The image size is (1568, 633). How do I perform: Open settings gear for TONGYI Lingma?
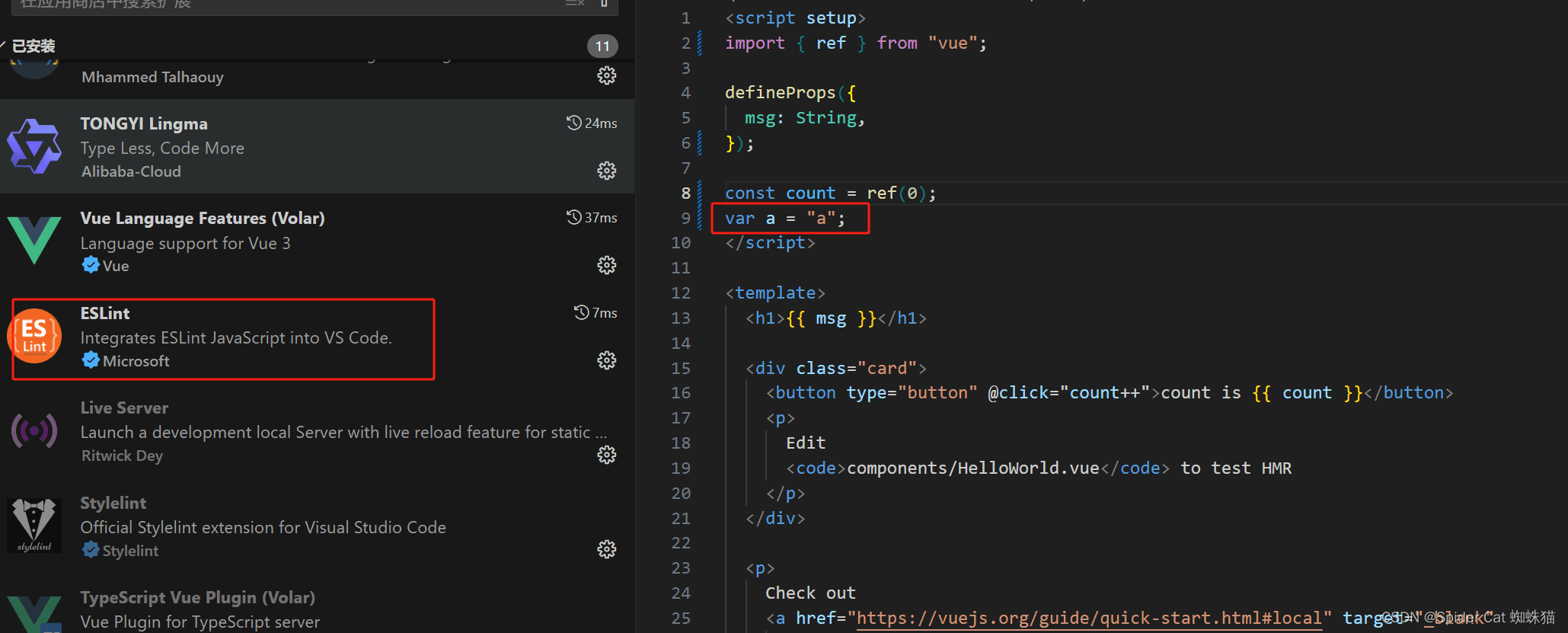point(607,171)
